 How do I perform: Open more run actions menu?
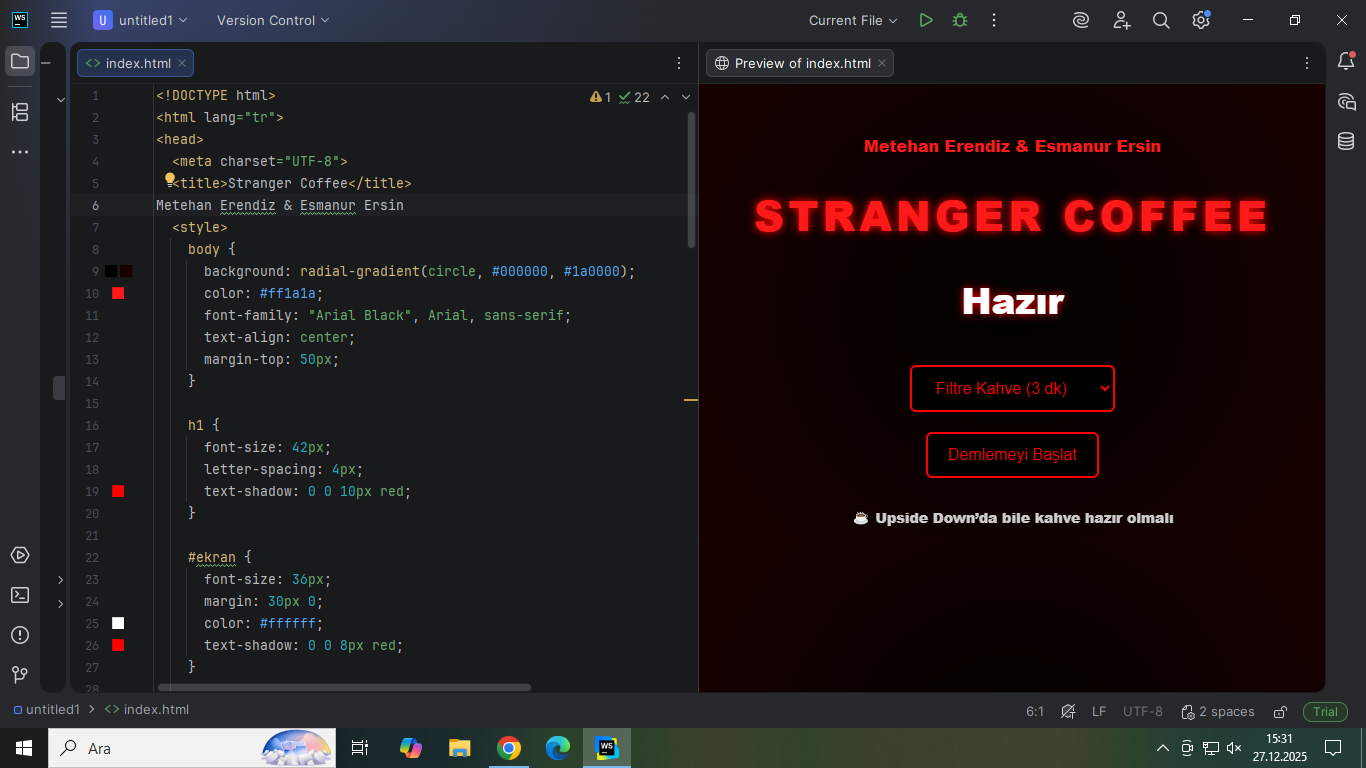pyautogui.click(x=994, y=20)
